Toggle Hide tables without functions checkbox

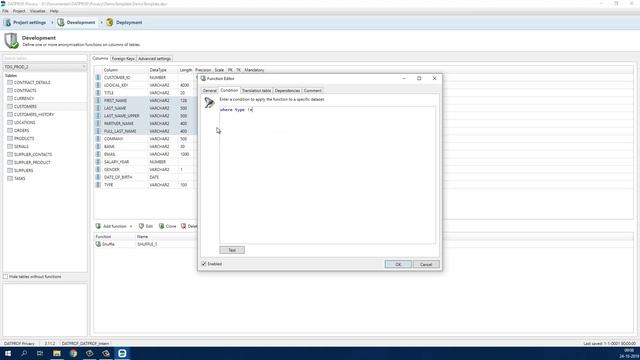click(5, 277)
